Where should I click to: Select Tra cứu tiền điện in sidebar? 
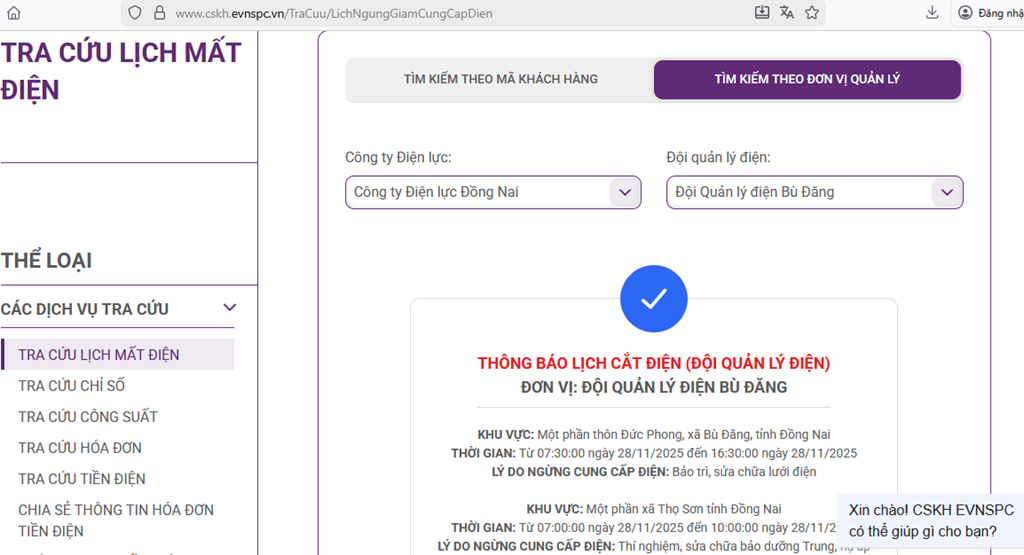(82, 479)
